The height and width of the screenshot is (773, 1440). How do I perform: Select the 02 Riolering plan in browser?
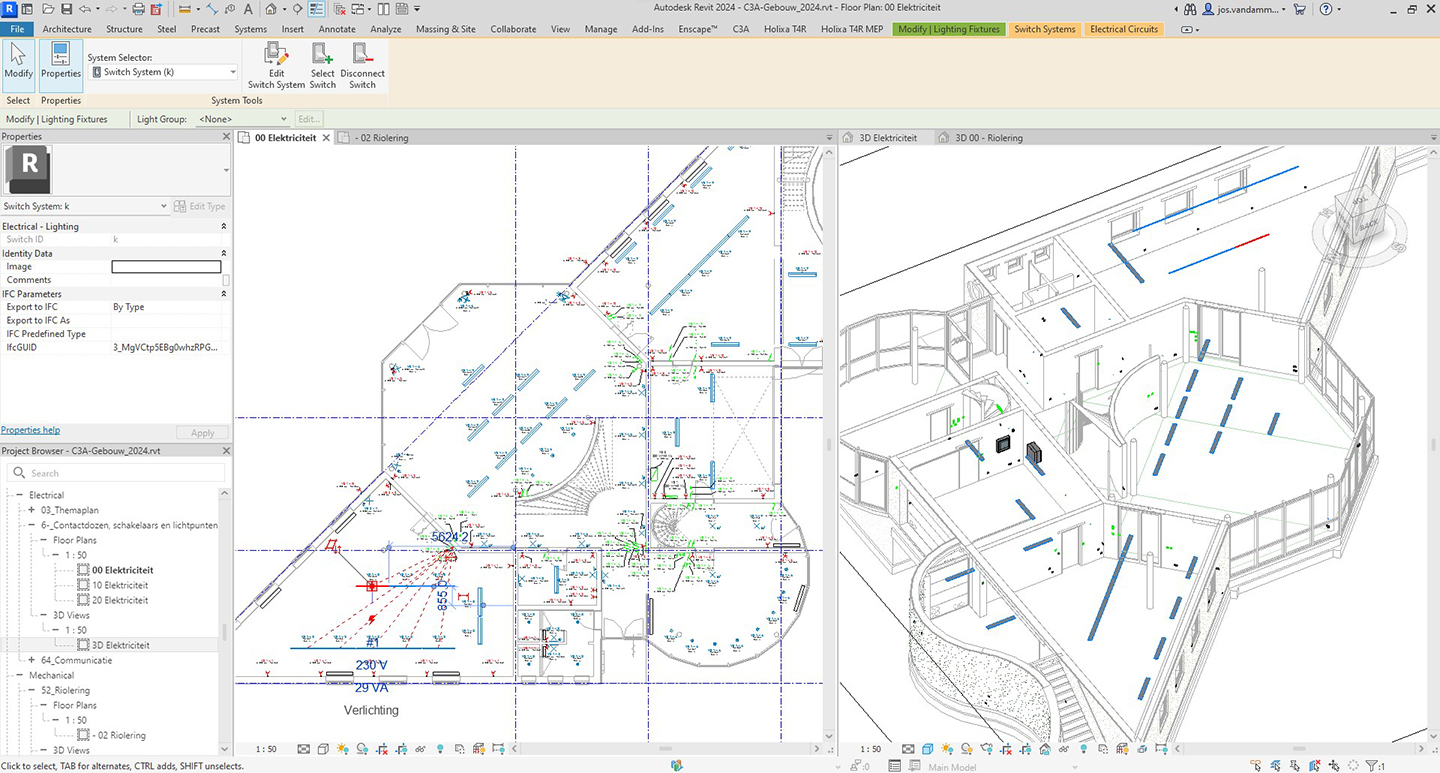(x=118, y=735)
